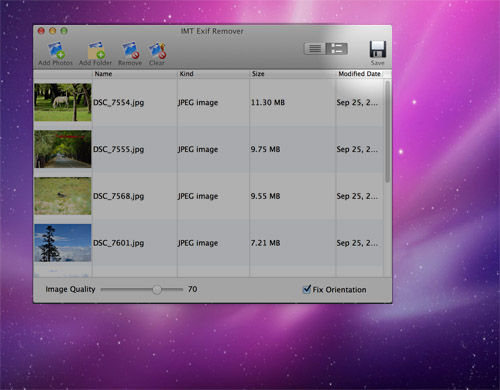Click the 11.30 MB size cell

[268, 102]
